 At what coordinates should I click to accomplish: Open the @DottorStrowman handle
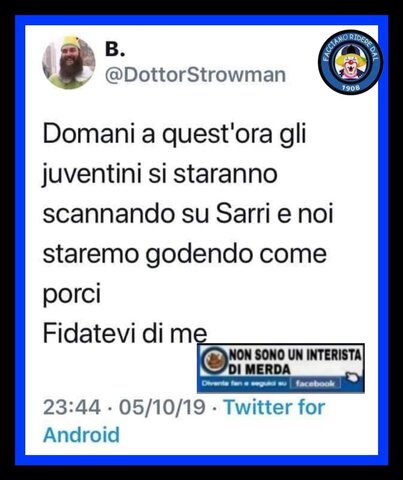(196, 75)
